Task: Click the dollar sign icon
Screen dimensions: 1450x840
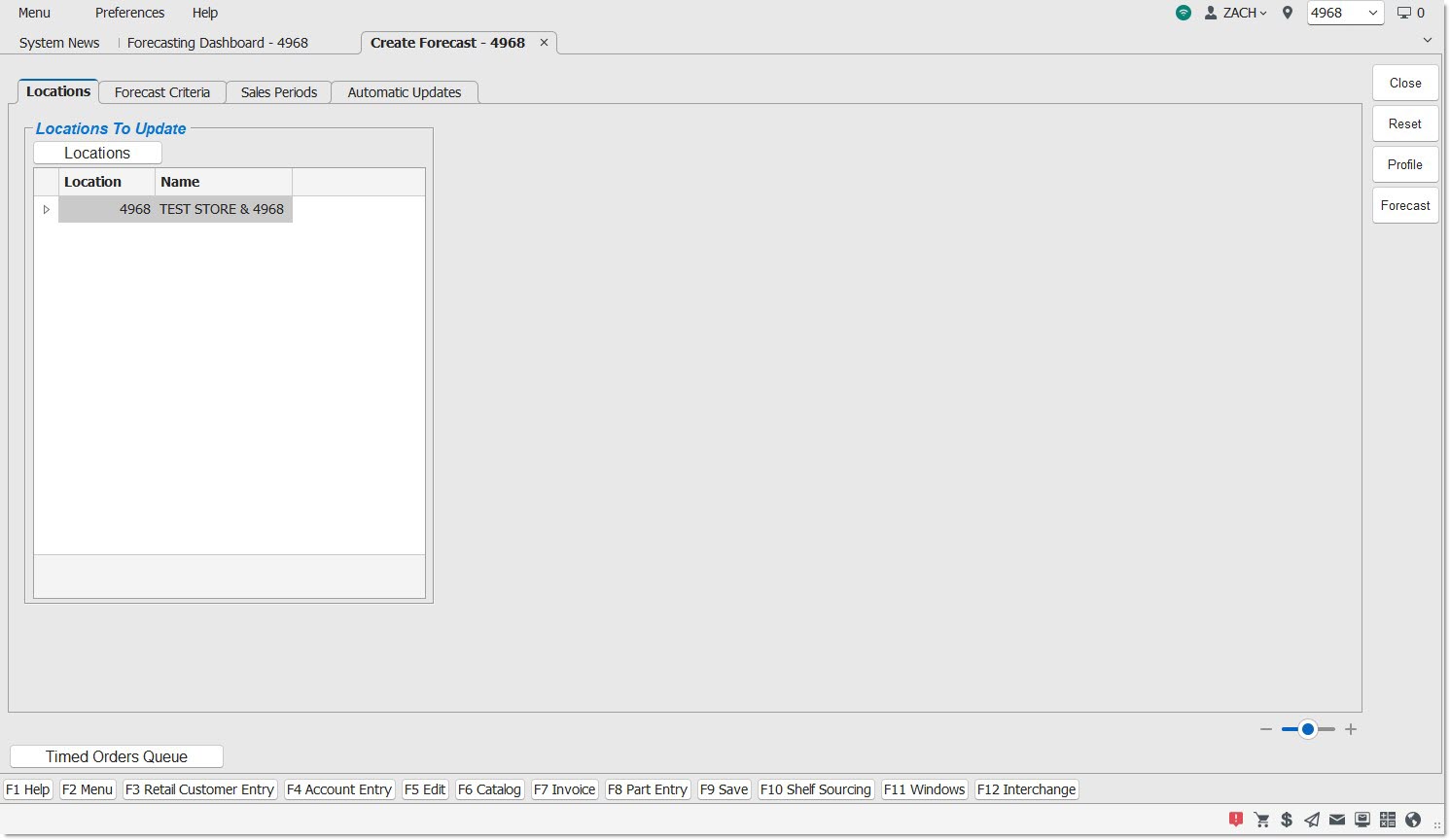Action: point(1287,820)
